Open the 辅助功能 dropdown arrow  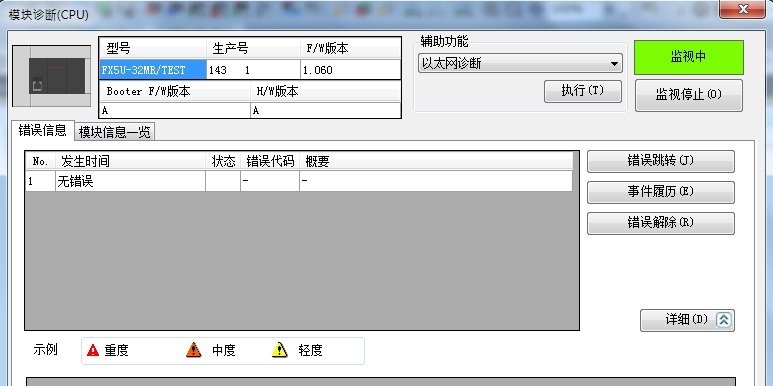point(614,64)
